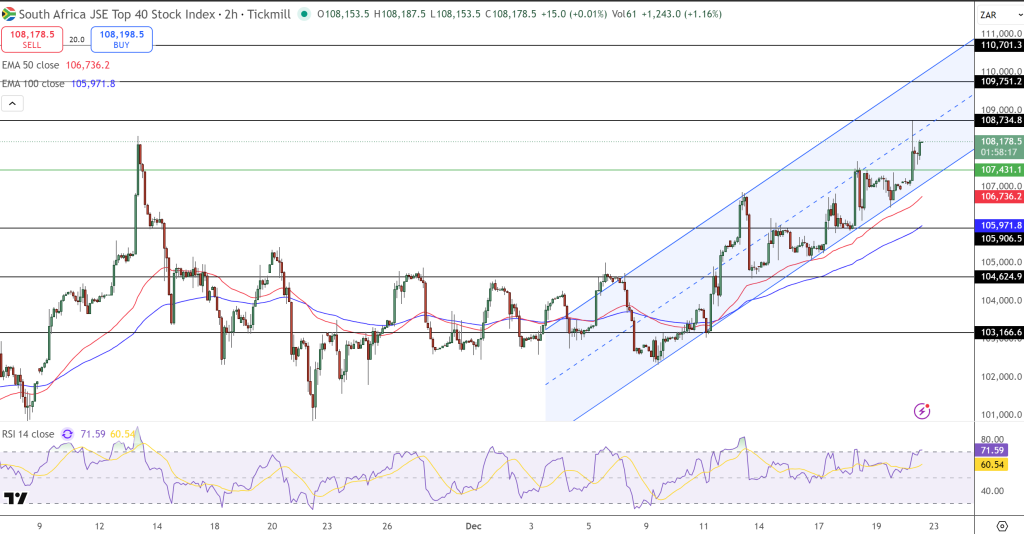1024x534 pixels.
Task: Click the current price 108,178.5 label
Action: click(999, 141)
